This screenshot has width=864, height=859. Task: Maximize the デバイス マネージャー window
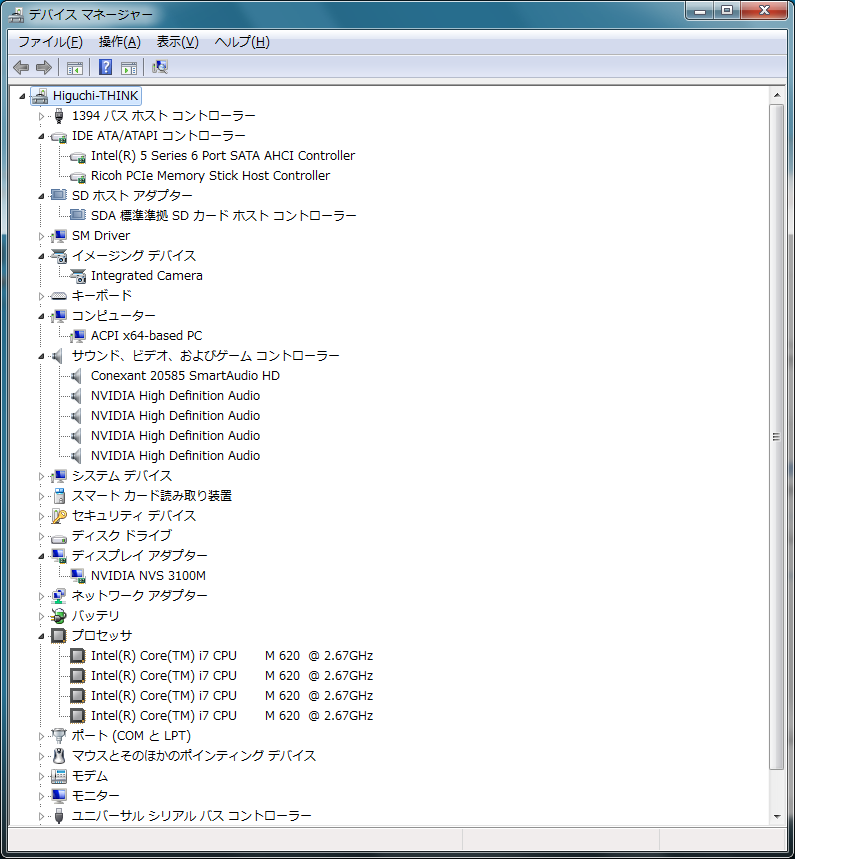727,10
